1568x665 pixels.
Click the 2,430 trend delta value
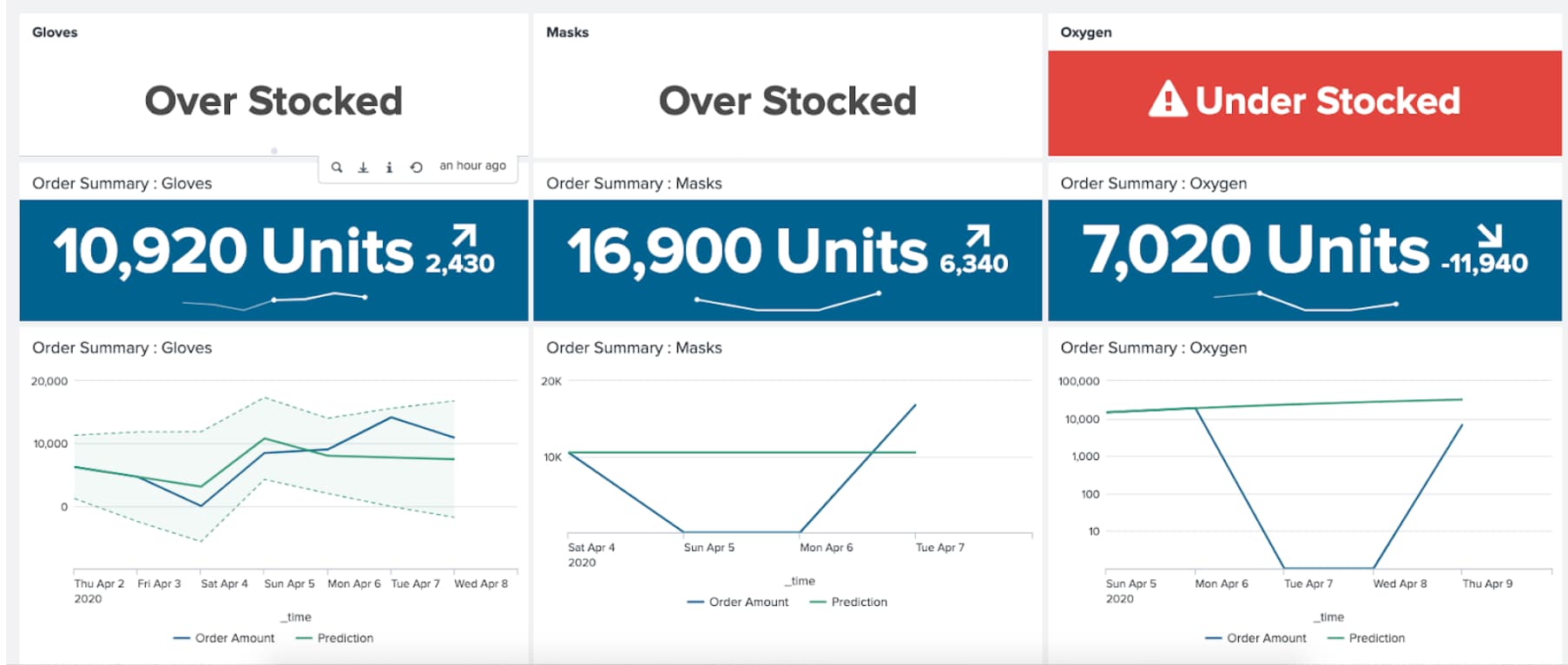460,263
